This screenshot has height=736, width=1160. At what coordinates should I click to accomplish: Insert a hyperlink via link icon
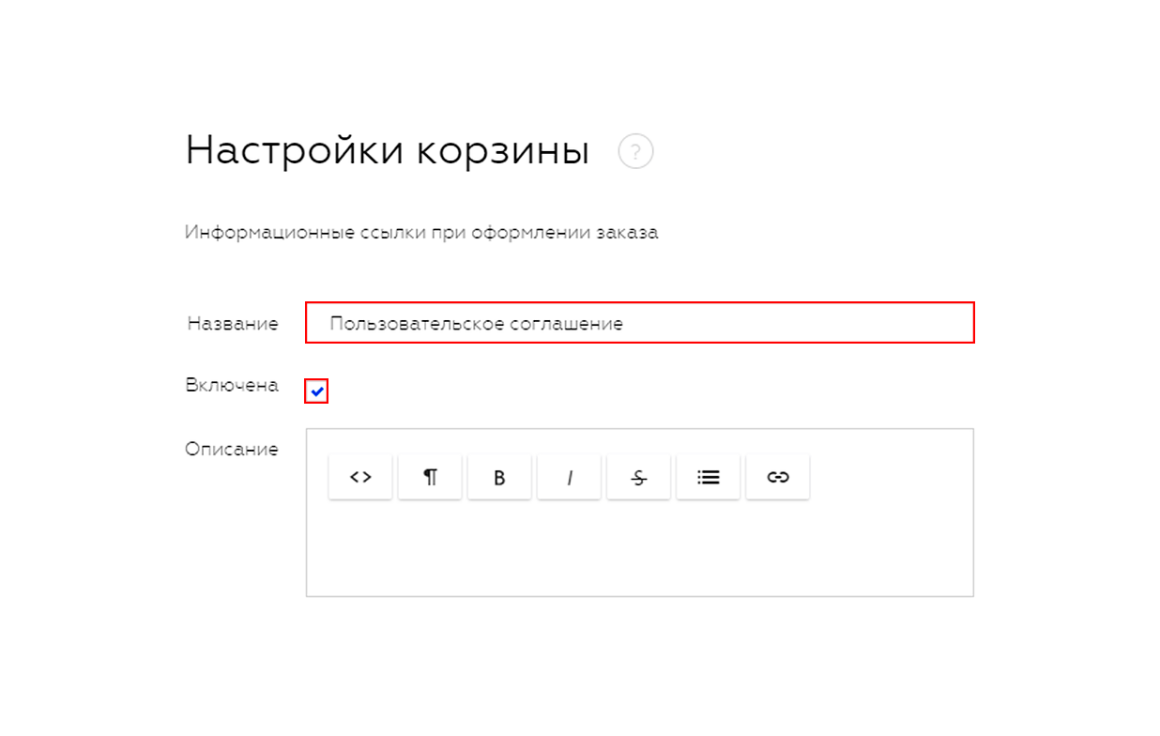(778, 477)
